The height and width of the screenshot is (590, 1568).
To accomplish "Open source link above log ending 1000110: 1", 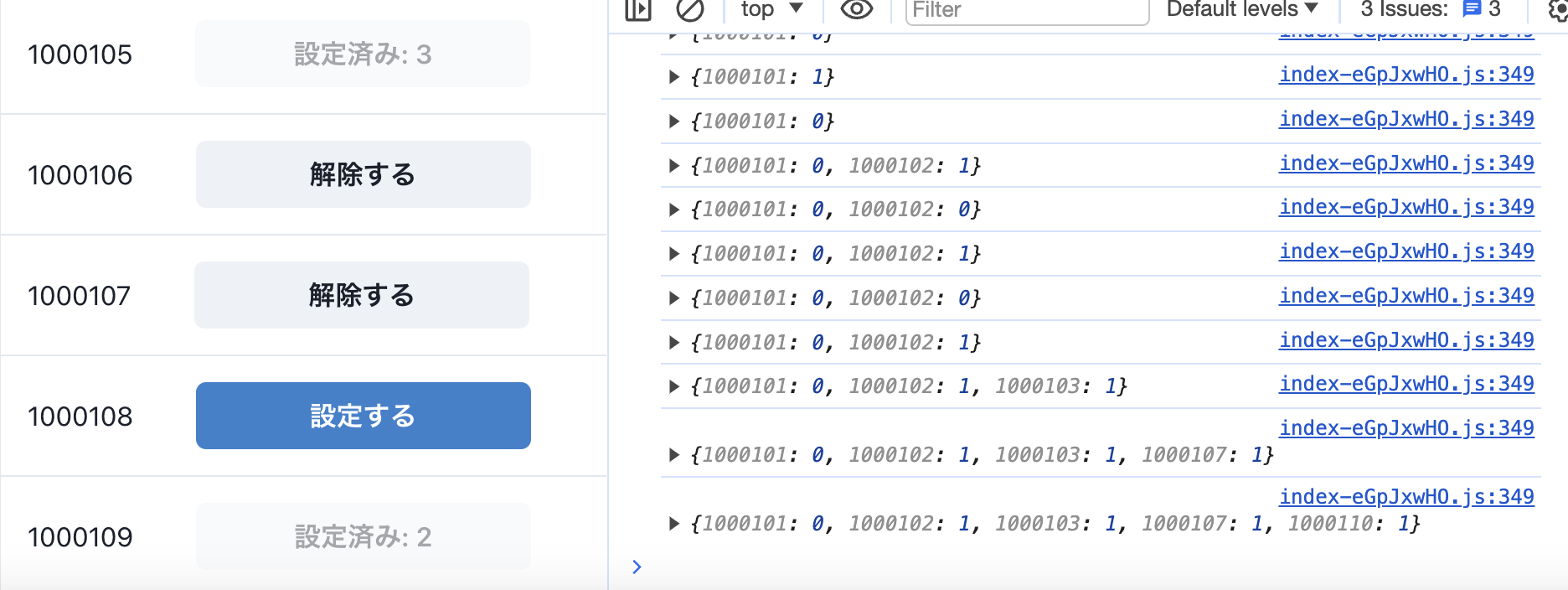I will pyautogui.click(x=1406, y=497).
